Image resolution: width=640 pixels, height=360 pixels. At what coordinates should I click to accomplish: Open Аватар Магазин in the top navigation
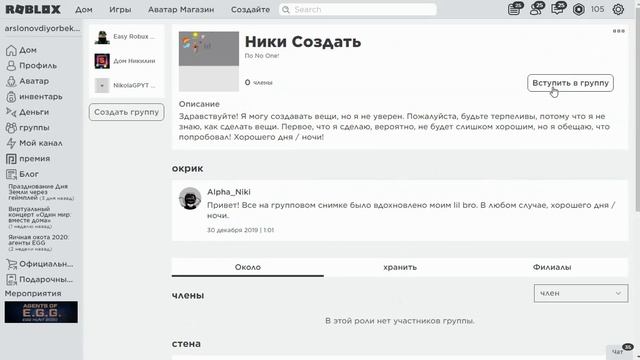(x=181, y=9)
